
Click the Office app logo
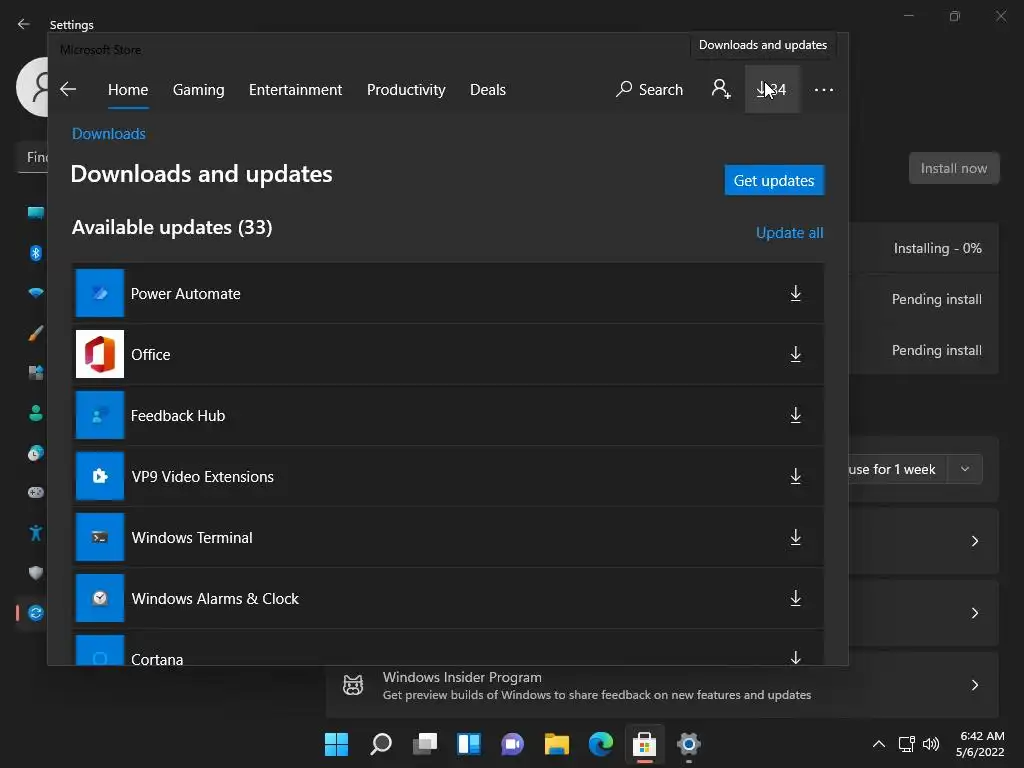(x=100, y=355)
